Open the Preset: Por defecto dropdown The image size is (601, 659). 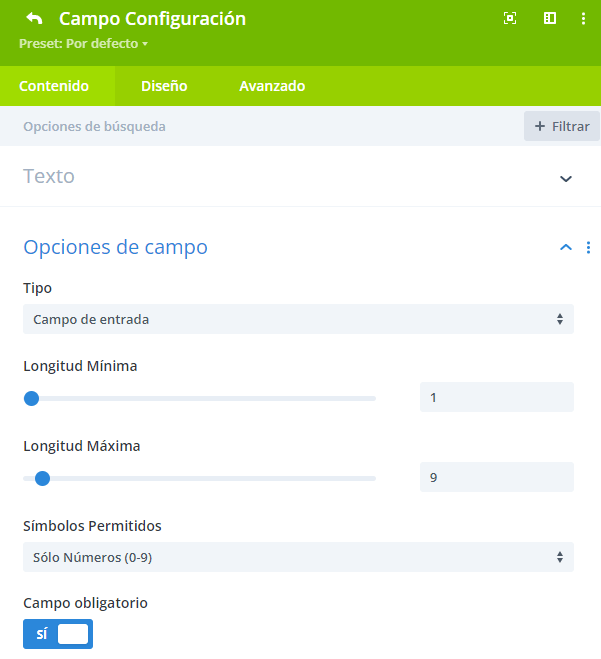(83, 44)
